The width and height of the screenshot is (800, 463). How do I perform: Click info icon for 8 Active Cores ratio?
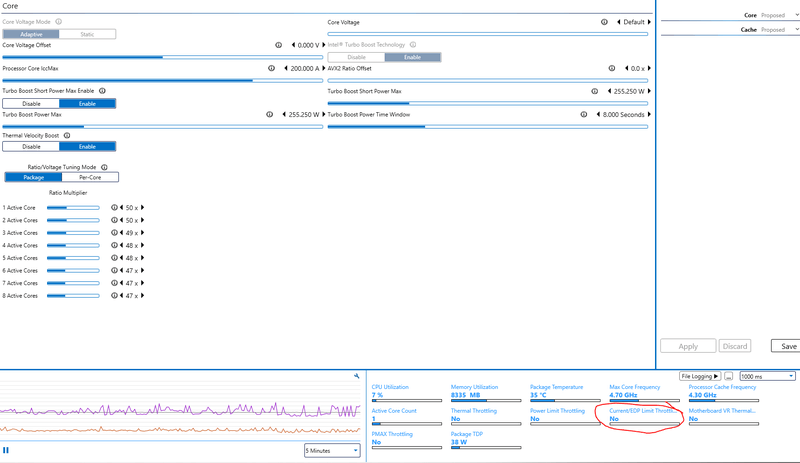click(114, 296)
